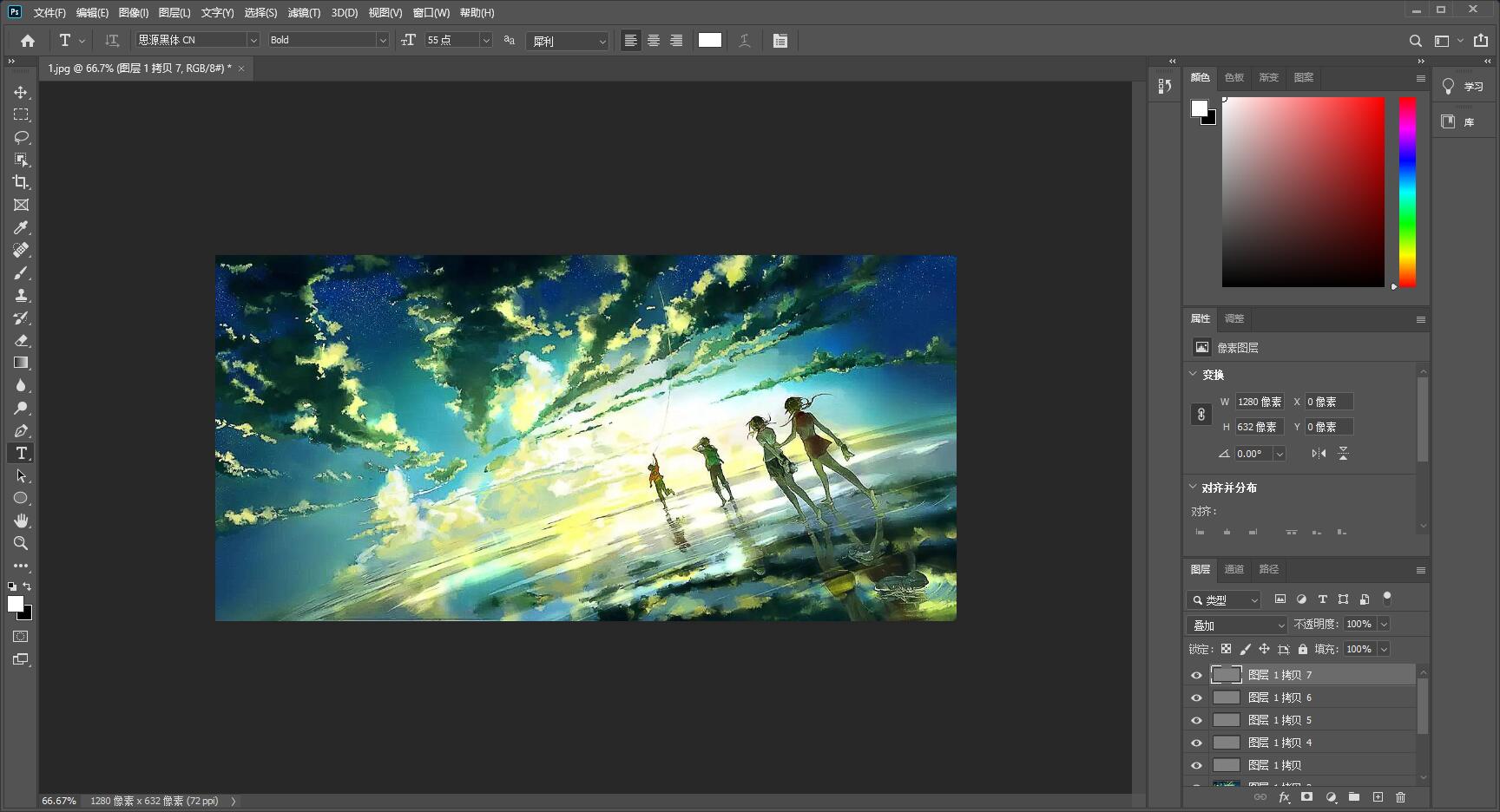Select the Lasso tool
The height and width of the screenshot is (812, 1500).
[x=21, y=137]
